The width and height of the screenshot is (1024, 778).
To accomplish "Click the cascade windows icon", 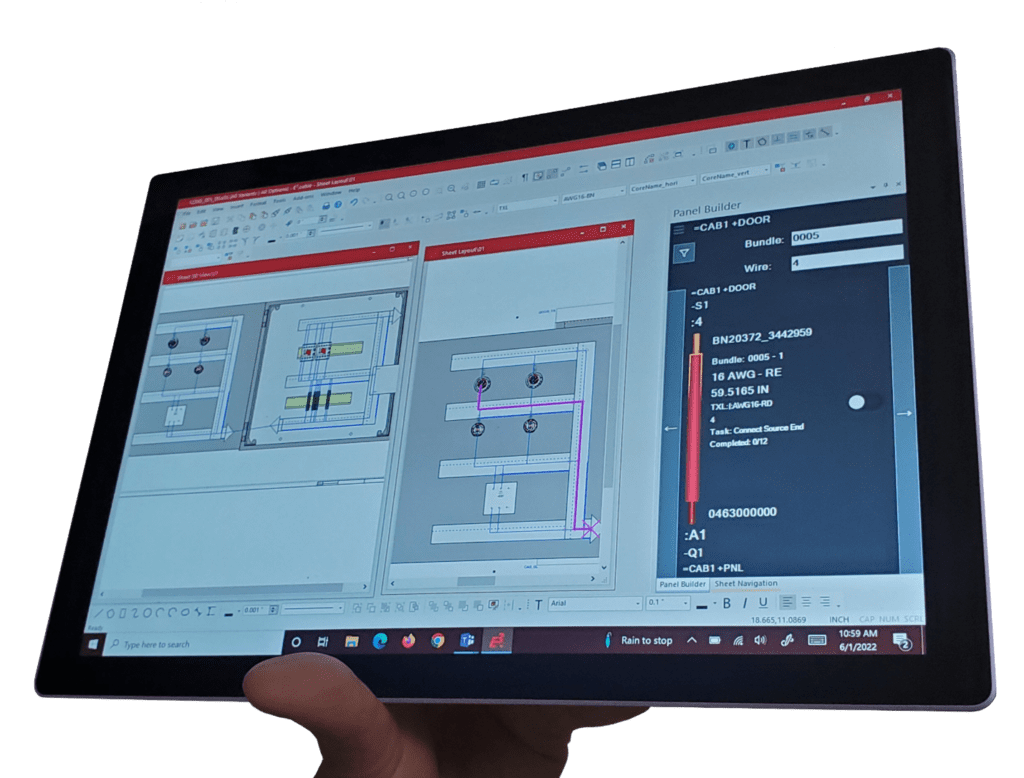I will [x=601, y=166].
